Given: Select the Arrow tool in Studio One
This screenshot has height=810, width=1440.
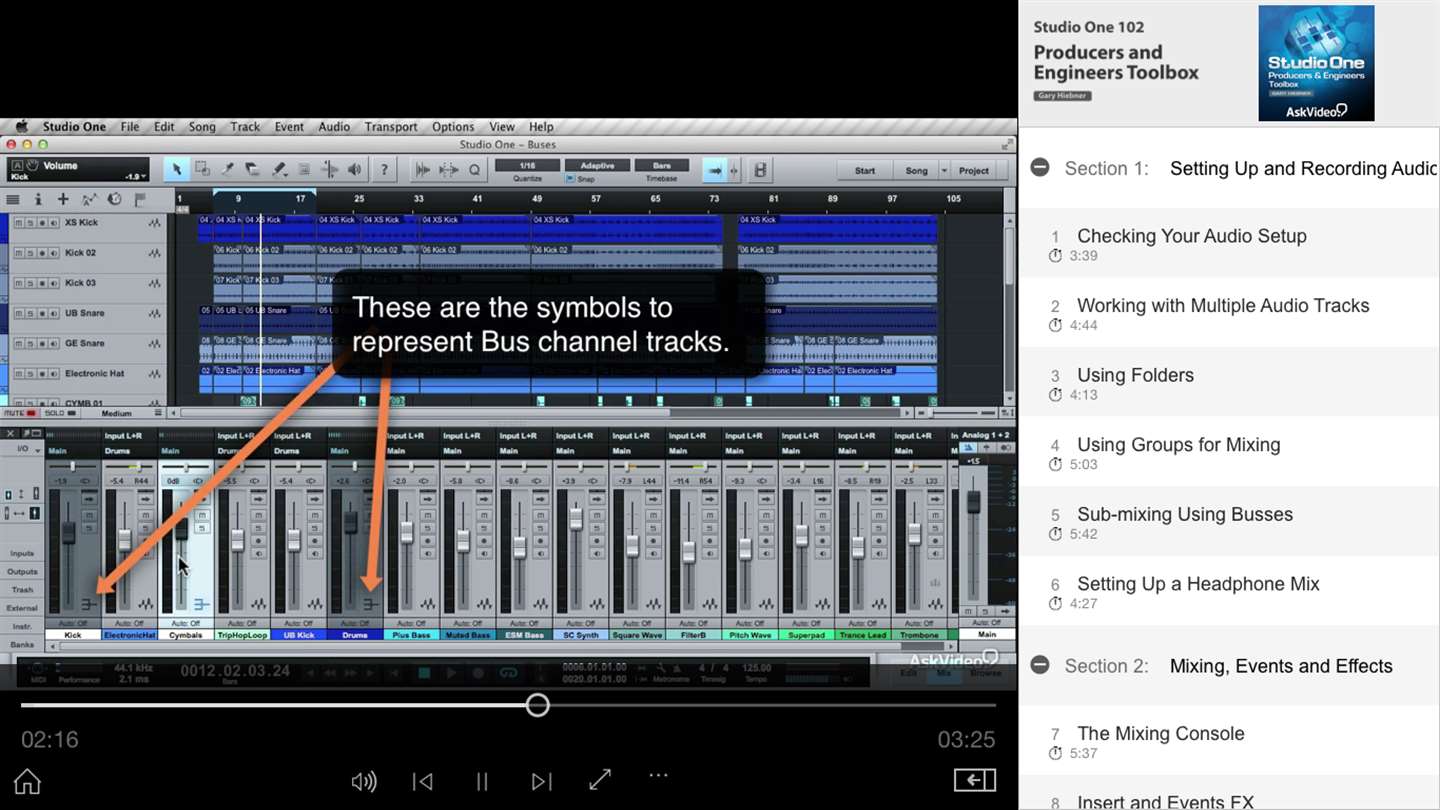Looking at the screenshot, I should point(177,170).
